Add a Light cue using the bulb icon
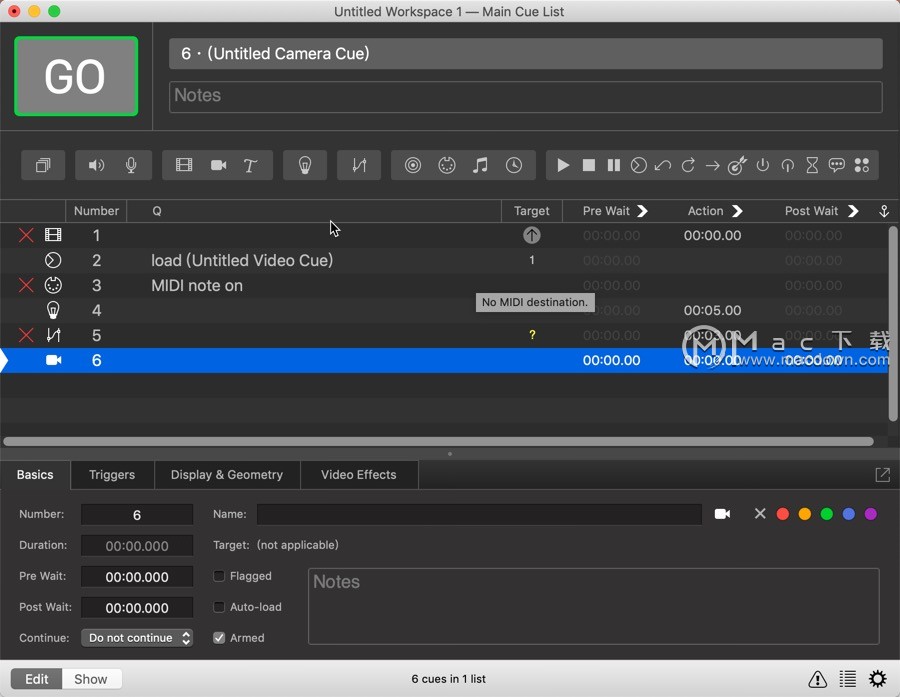This screenshot has width=900, height=697. click(x=305, y=165)
